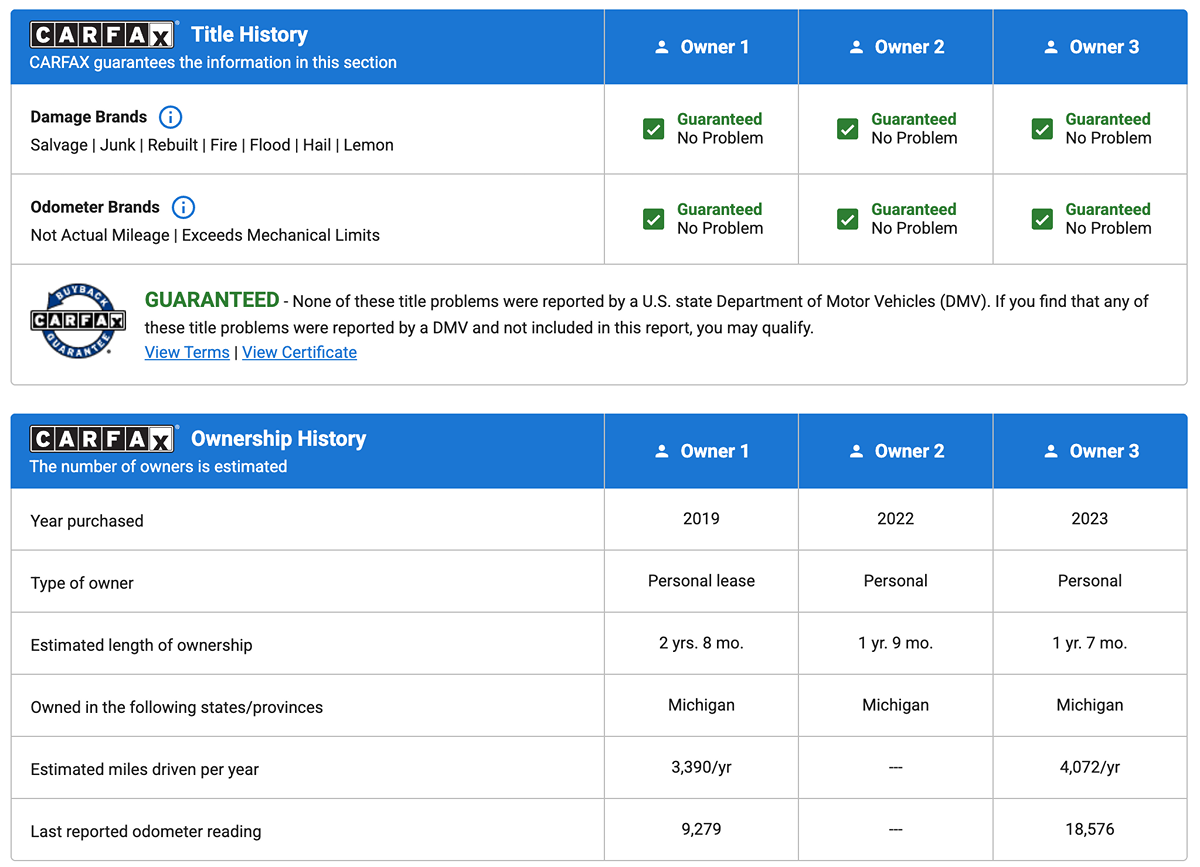Click Owner 3 Damage Brands green checkmark
Viewport: 1200px width, 867px height.
[1042, 129]
